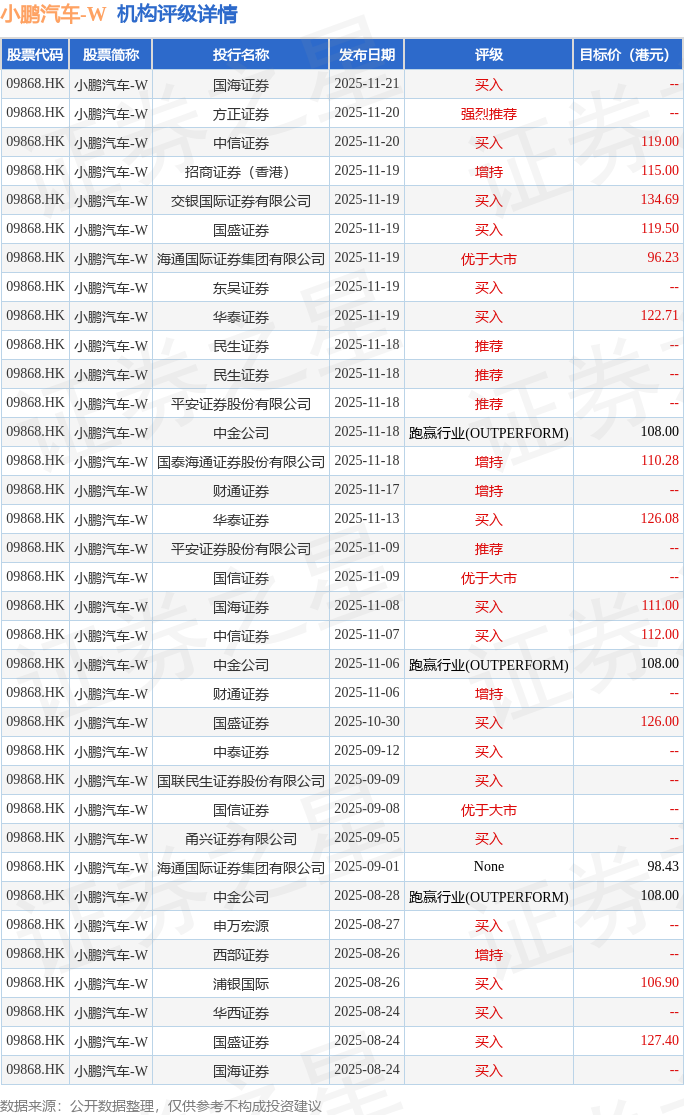Click target price 126.00
This screenshot has height=1115, width=684.
(660, 722)
